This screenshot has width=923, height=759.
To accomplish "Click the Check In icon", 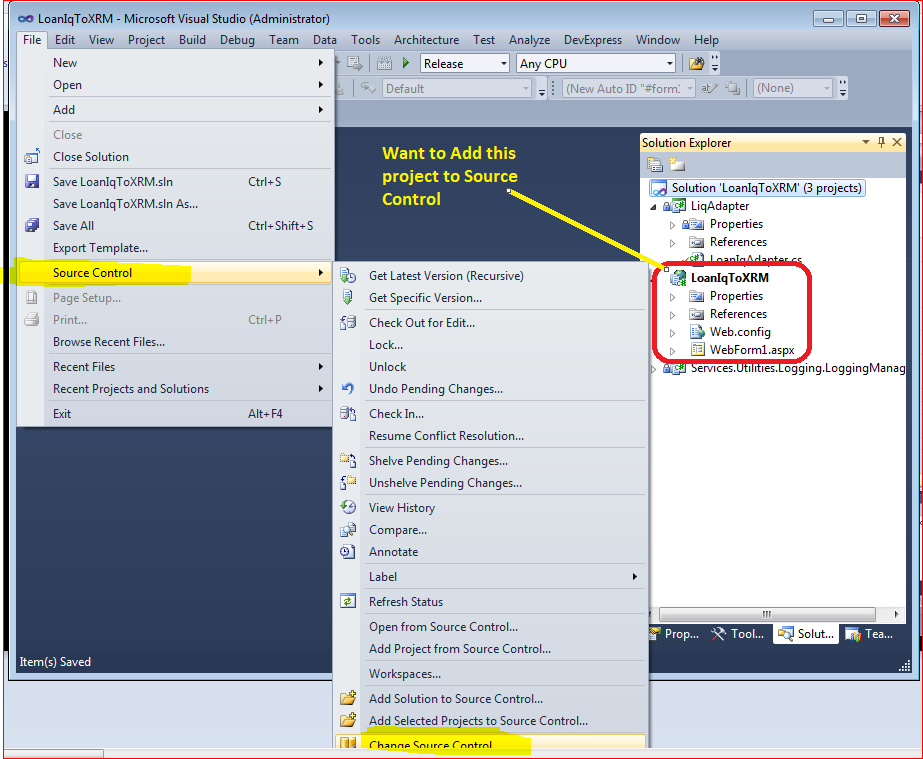I will point(348,413).
